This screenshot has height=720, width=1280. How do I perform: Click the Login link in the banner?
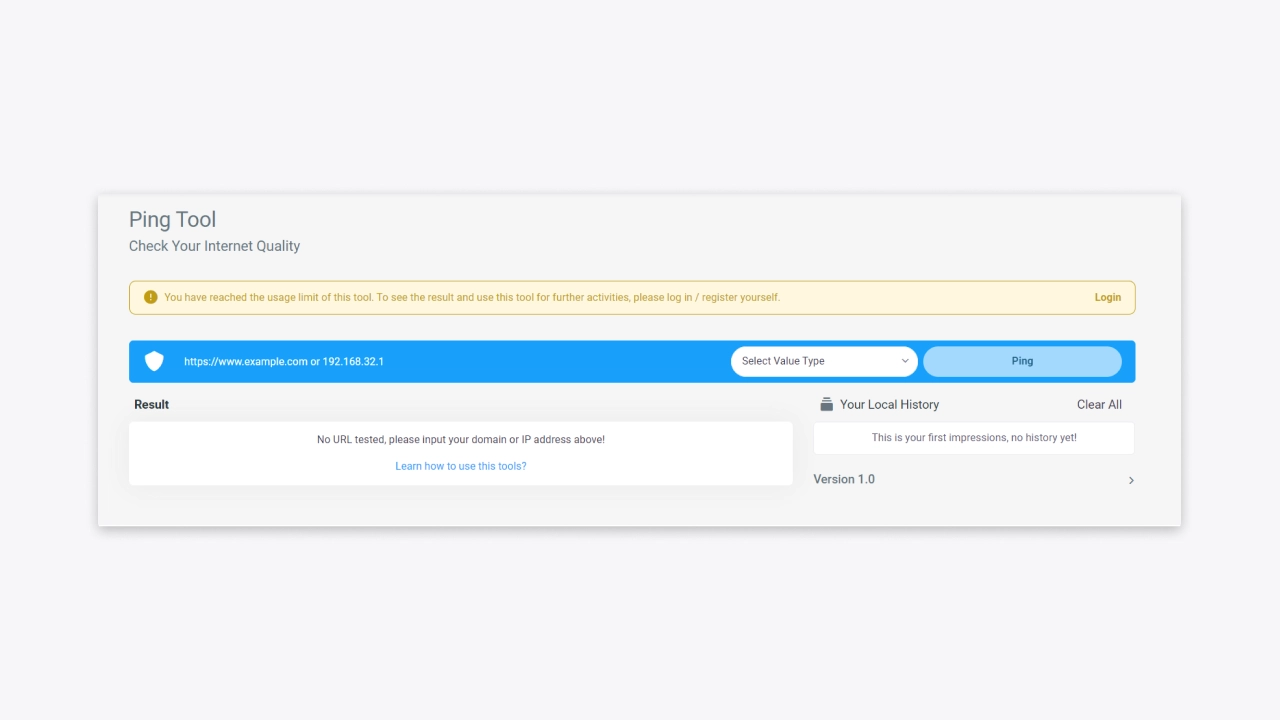1107,297
